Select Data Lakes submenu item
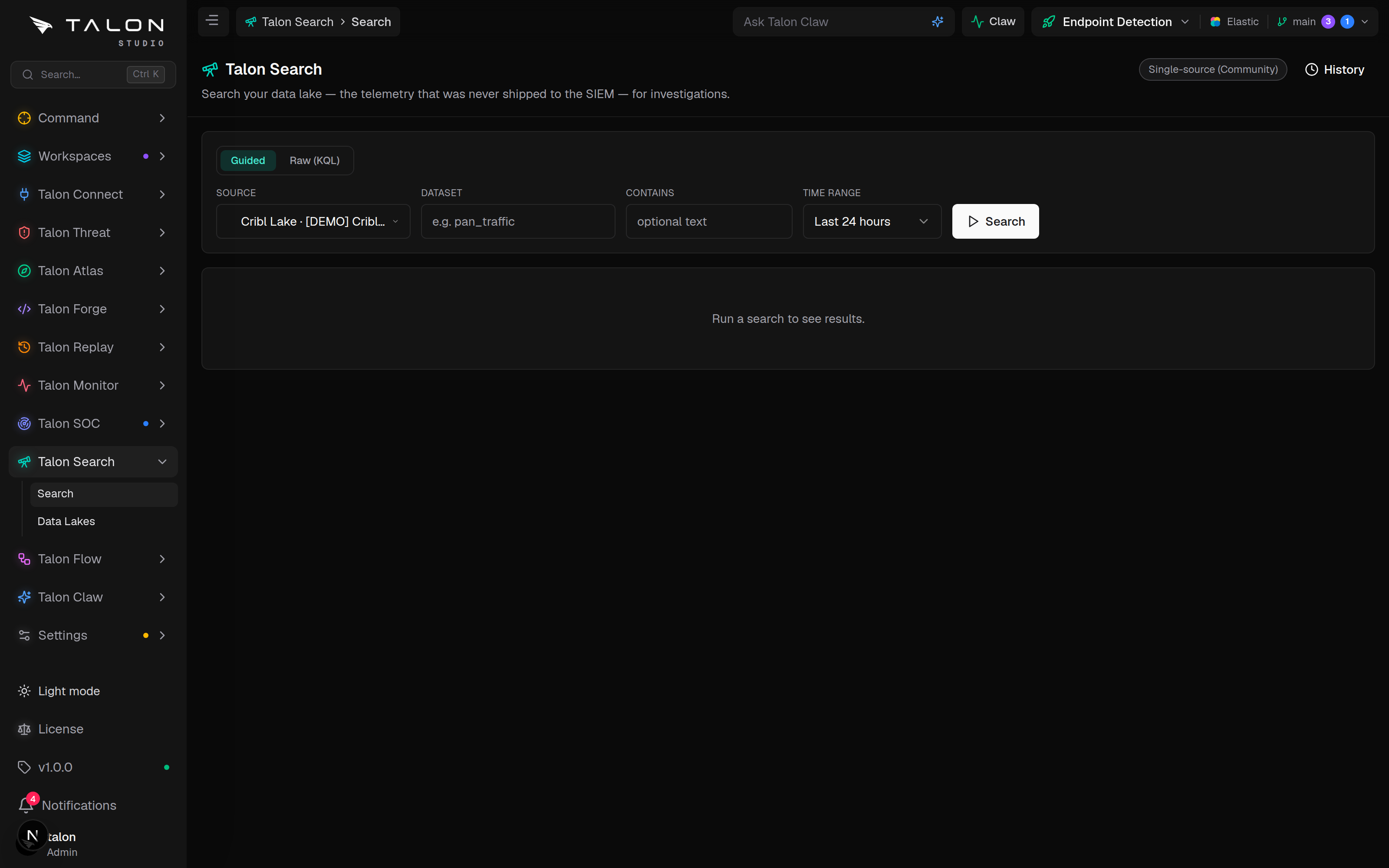This screenshot has height=868, width=1389. point(104,521)
